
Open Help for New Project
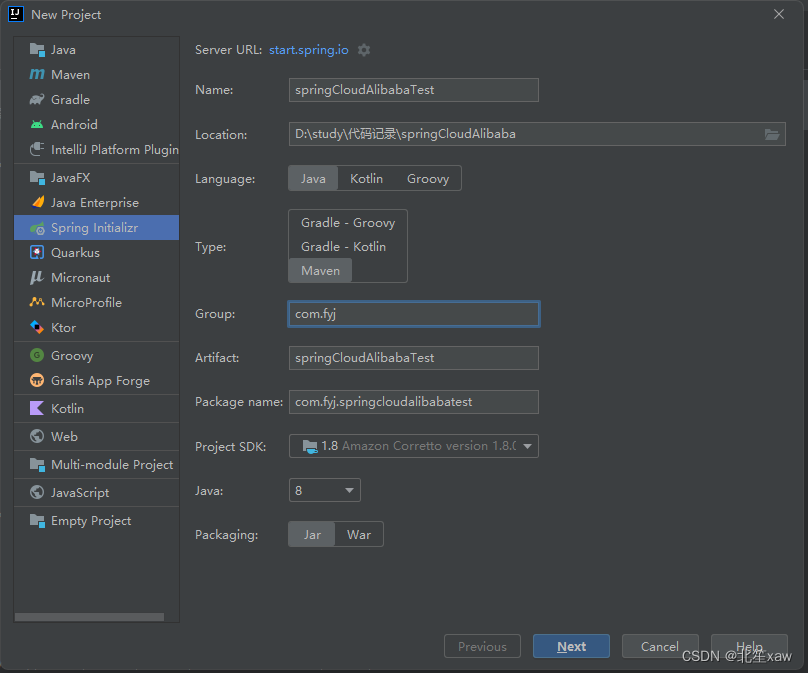click(x=749, y=646)
